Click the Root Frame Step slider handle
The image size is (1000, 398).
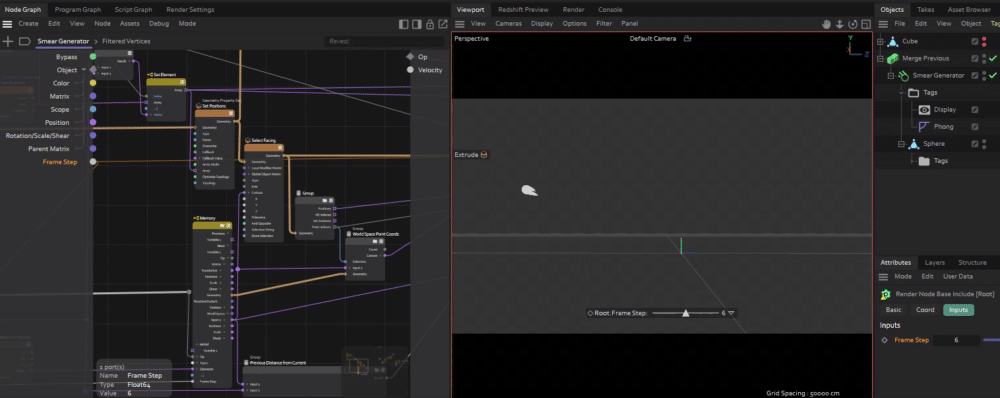(x=686, y=313)
